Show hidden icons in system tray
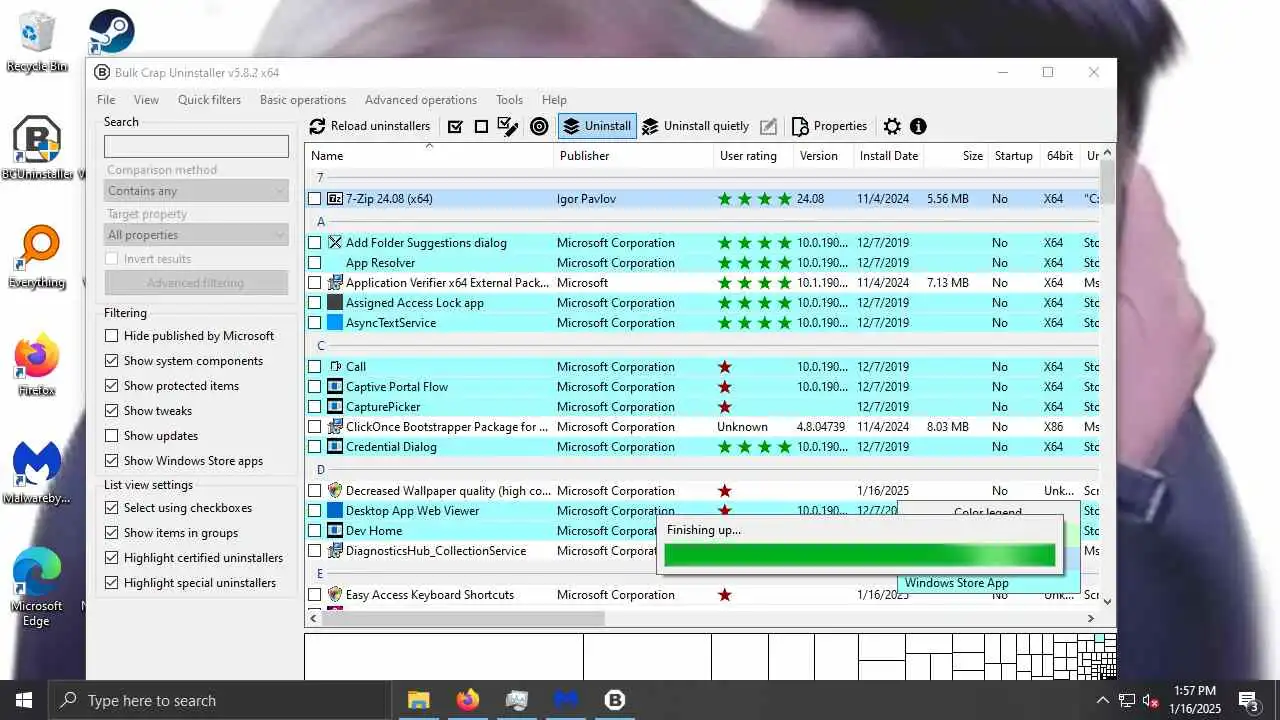The height and width of the screenshot is (720, 1280). click(1103, 700)
